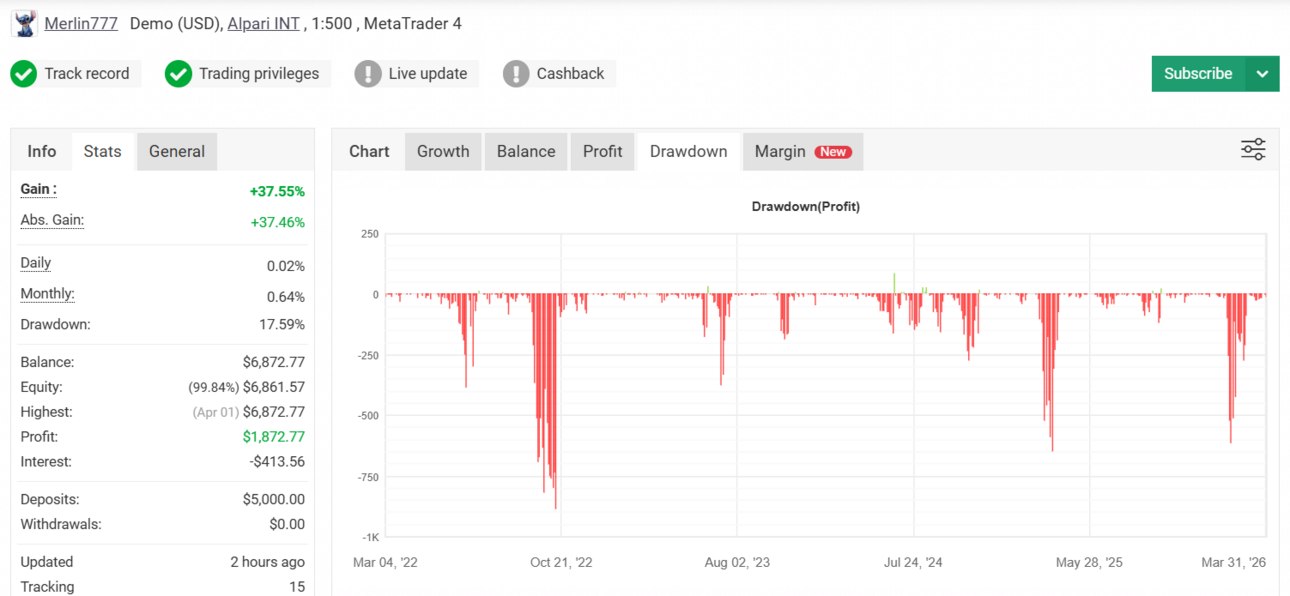This screenshot has height=596, width=1290.
Task: Open chart settings sliders icon
Action: 1253,150
